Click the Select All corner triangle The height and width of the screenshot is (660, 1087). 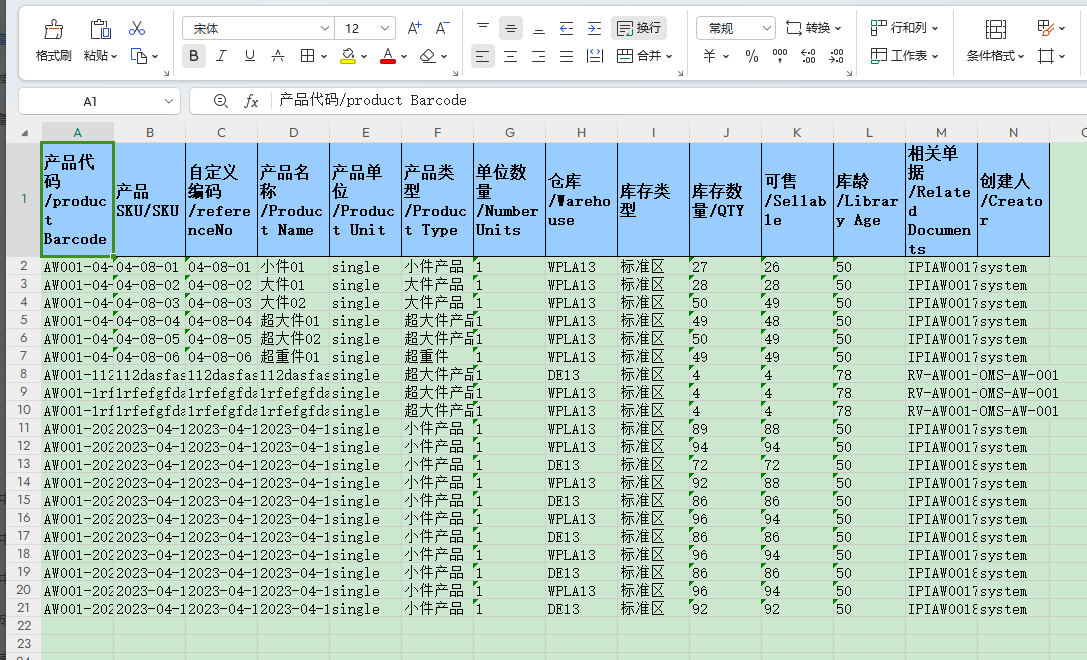25,132
